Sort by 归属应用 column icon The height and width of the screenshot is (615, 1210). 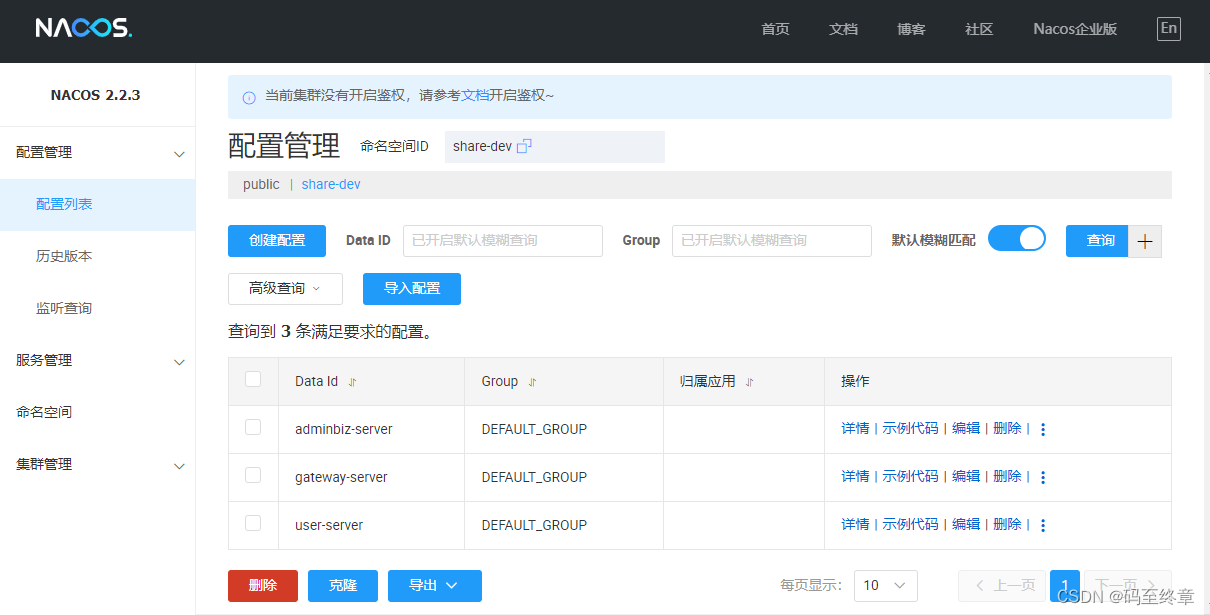click(750, 382)
